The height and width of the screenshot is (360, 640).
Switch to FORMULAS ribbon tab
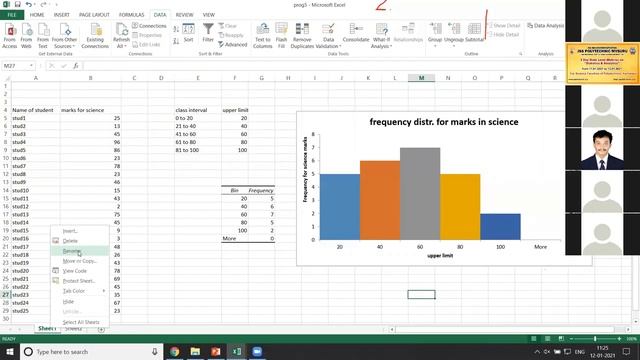click(x=131, y=15)
